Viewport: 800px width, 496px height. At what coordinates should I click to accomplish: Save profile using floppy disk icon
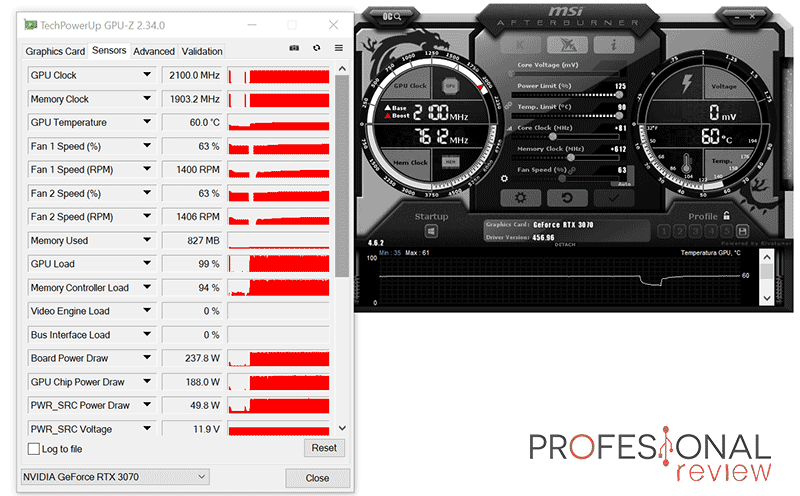tap(742, 232)
